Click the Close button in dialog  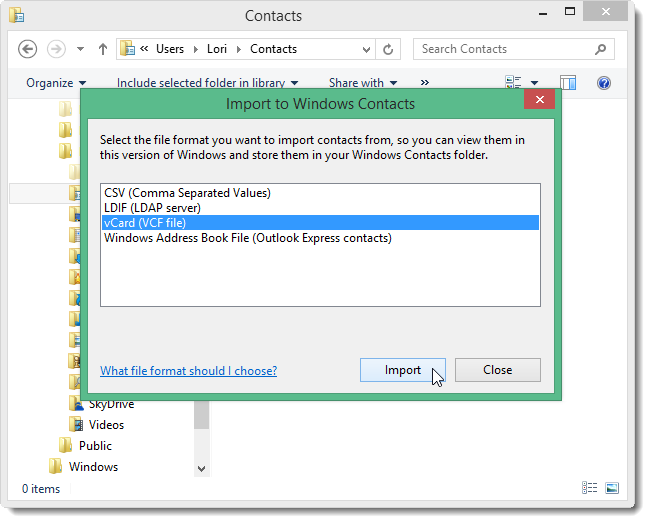point(497,370)
